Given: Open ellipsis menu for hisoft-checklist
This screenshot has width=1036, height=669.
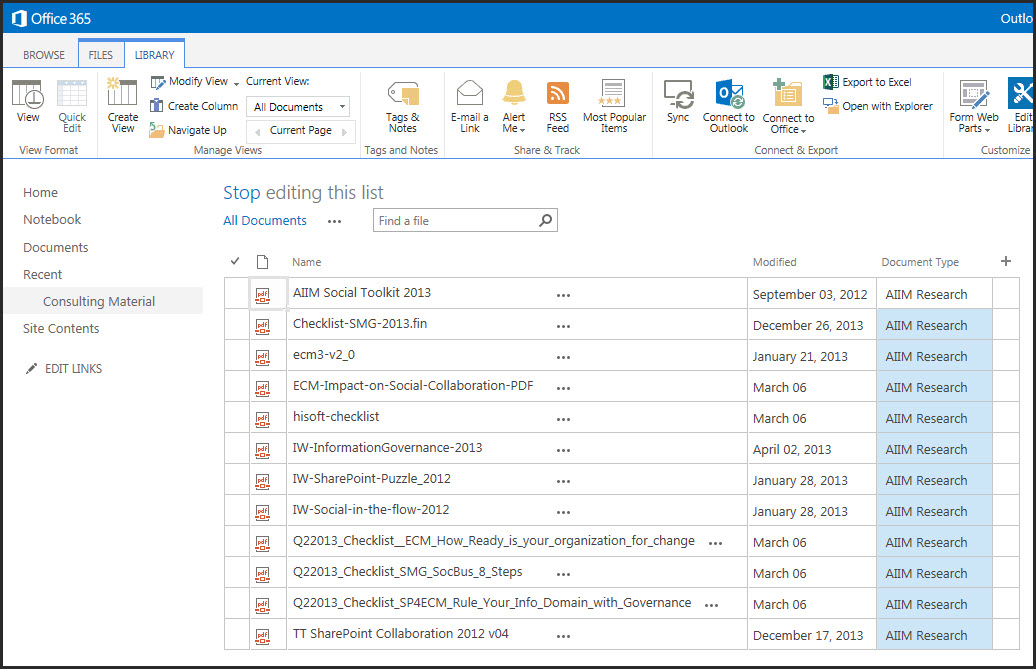Looking at the screenshot, I should click(x=563, y=418).
